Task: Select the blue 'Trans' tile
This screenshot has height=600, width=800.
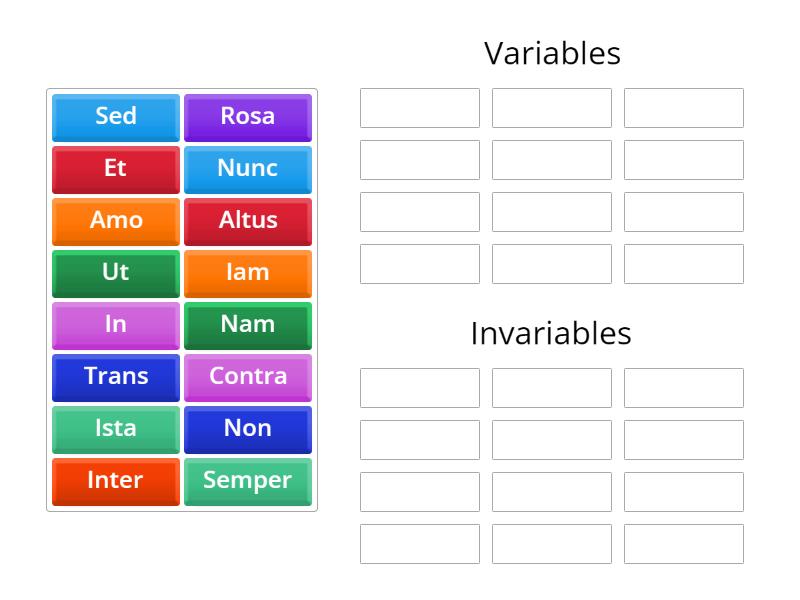Action: (114, 377)
